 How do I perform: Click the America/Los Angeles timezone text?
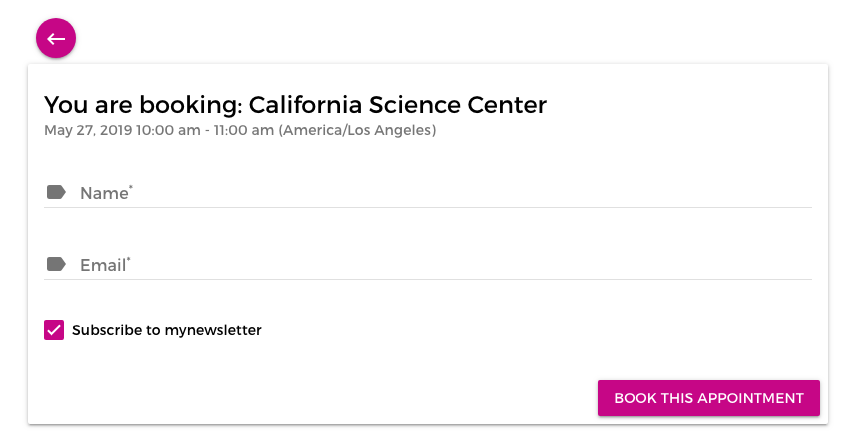tap(357, 130)
